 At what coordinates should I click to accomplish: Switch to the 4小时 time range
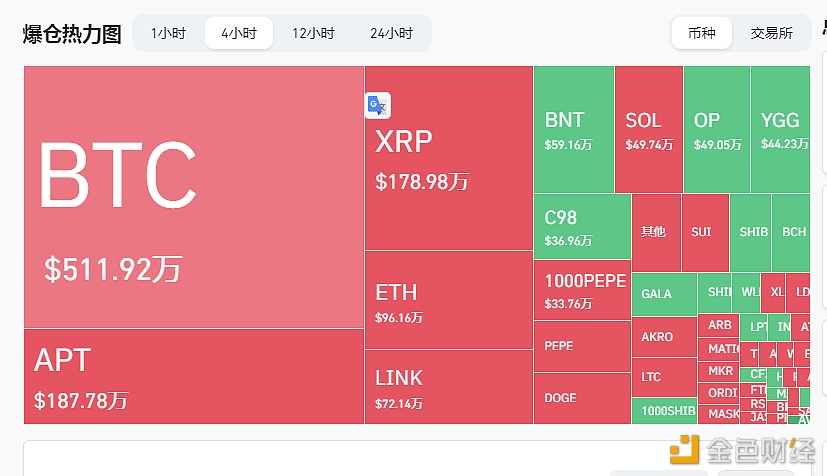click(x=239, y=33)
